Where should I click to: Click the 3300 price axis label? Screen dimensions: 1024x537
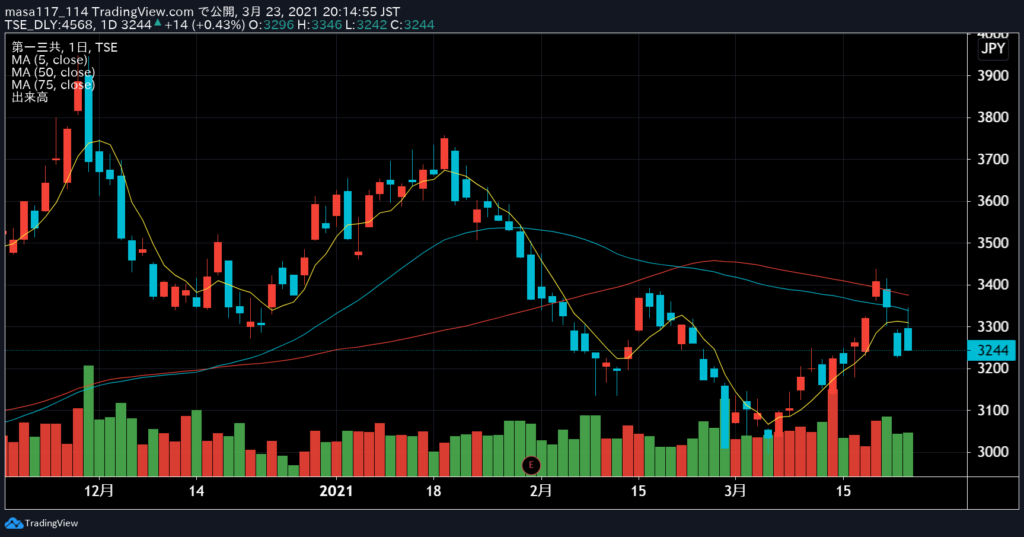993,326
